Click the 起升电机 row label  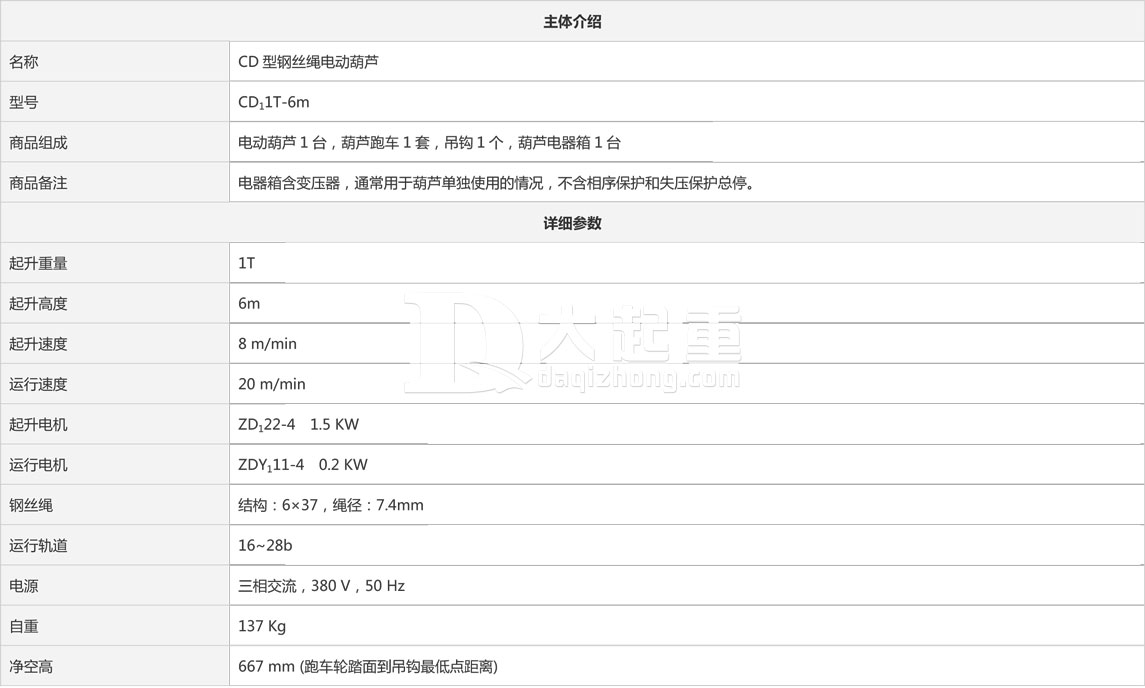tap(38, 425)
